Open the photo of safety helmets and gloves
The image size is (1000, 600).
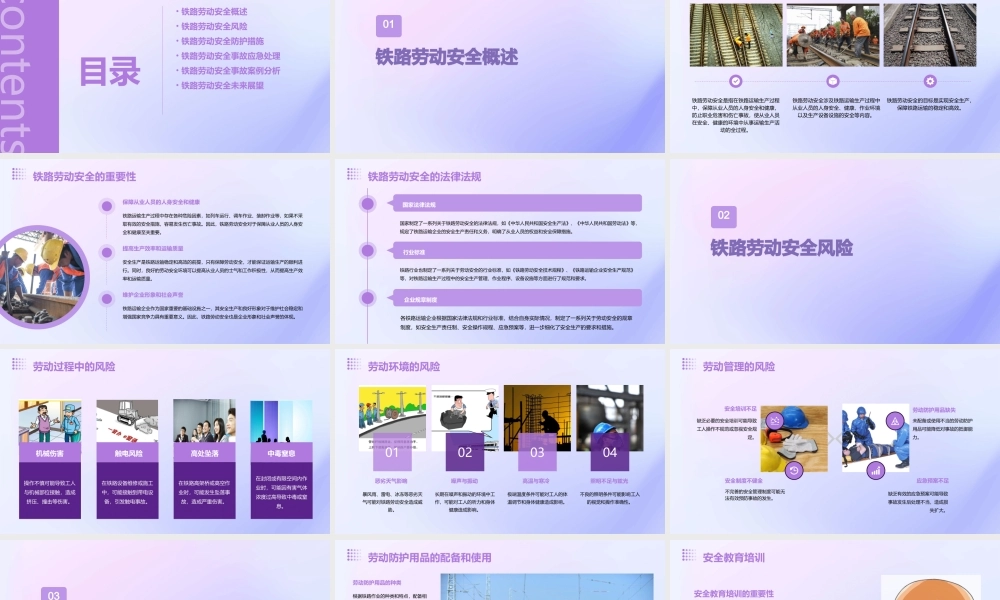pos(794,439)
